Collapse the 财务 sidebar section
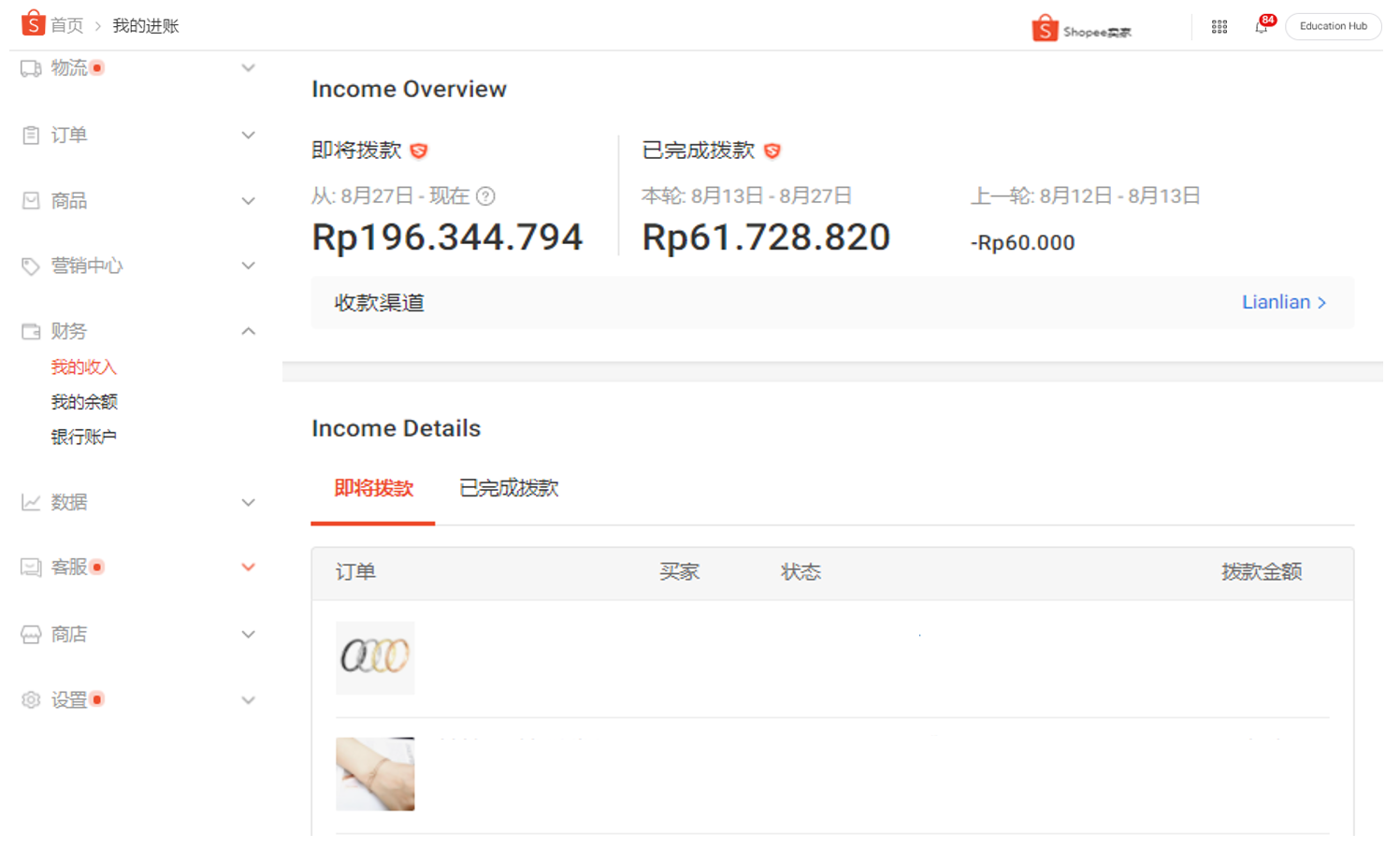Viewport: 1400px width, 848px height. (x=248, y=331)
